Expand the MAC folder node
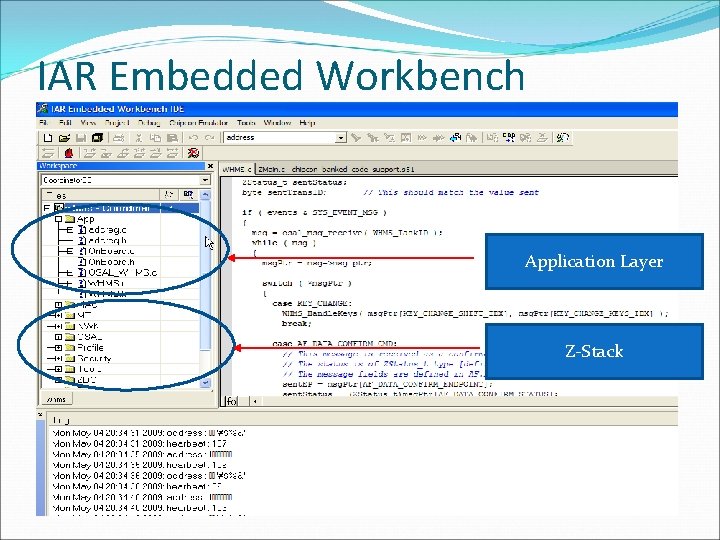 tap(58, 304)
